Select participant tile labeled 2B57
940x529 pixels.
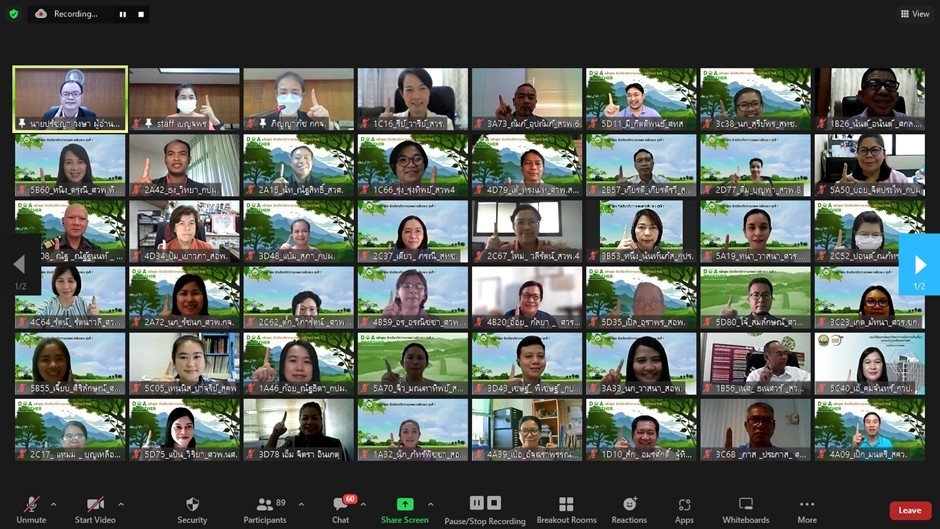tap(641, 166)
